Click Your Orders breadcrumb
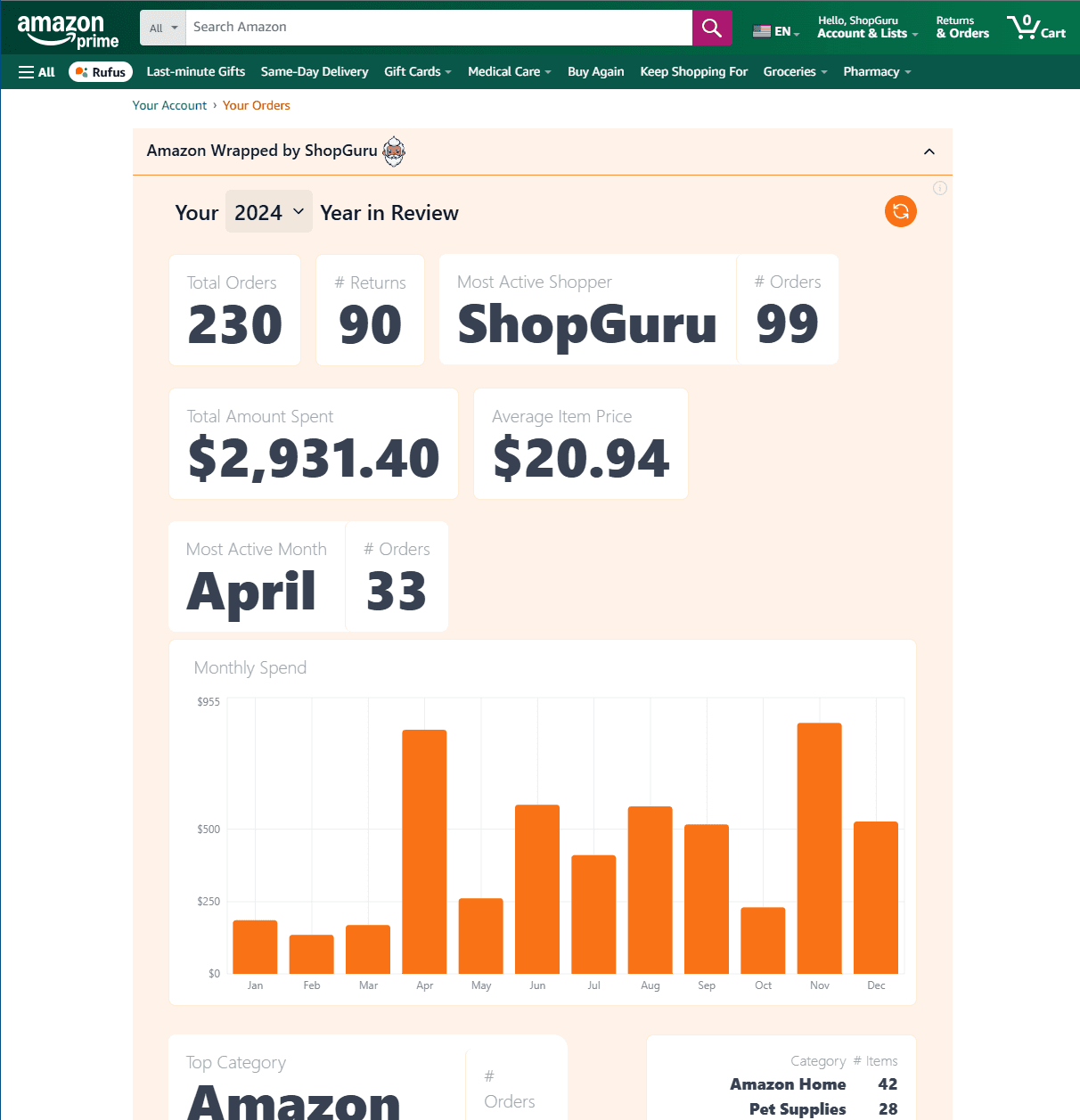 257,105
